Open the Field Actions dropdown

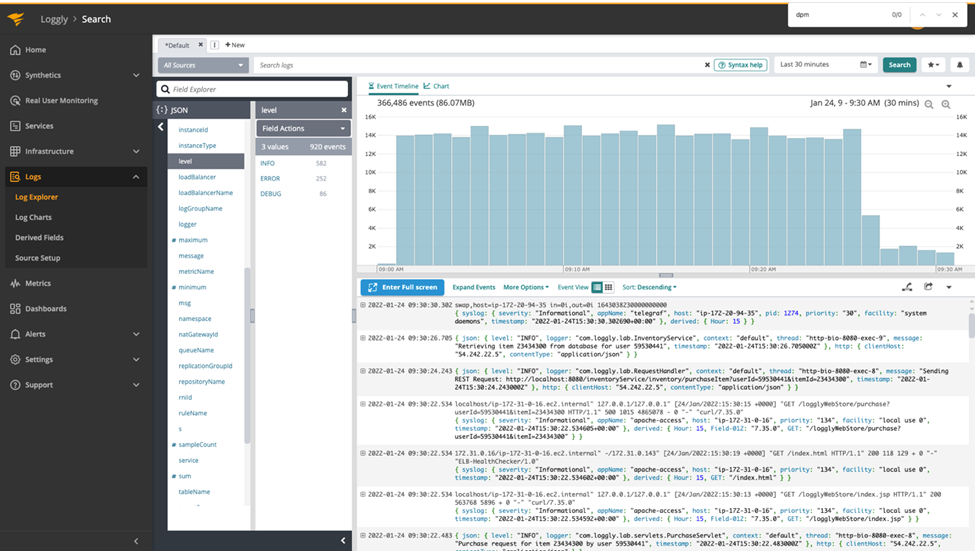(x=304, y=128)
